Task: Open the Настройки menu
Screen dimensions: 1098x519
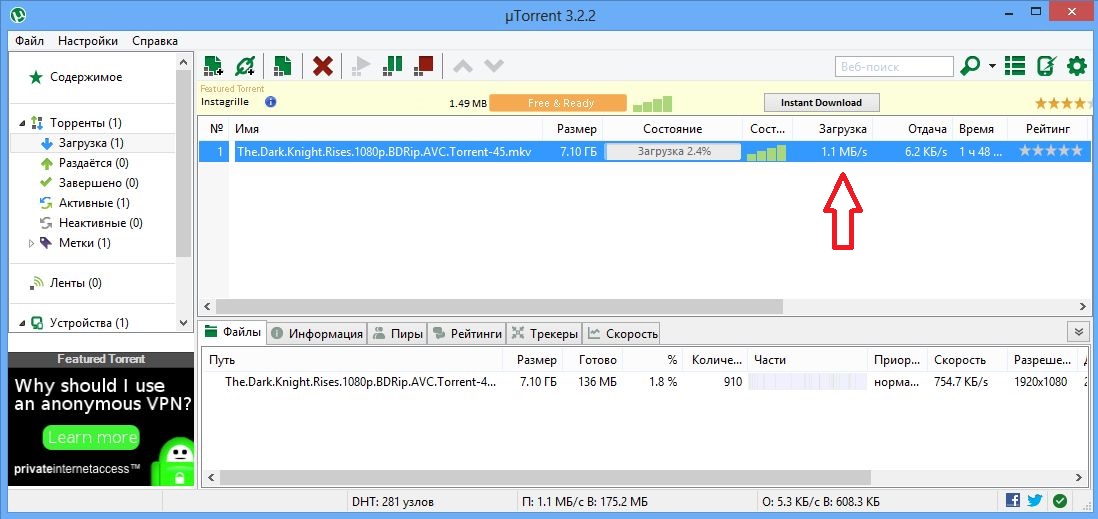Action: 88,41
